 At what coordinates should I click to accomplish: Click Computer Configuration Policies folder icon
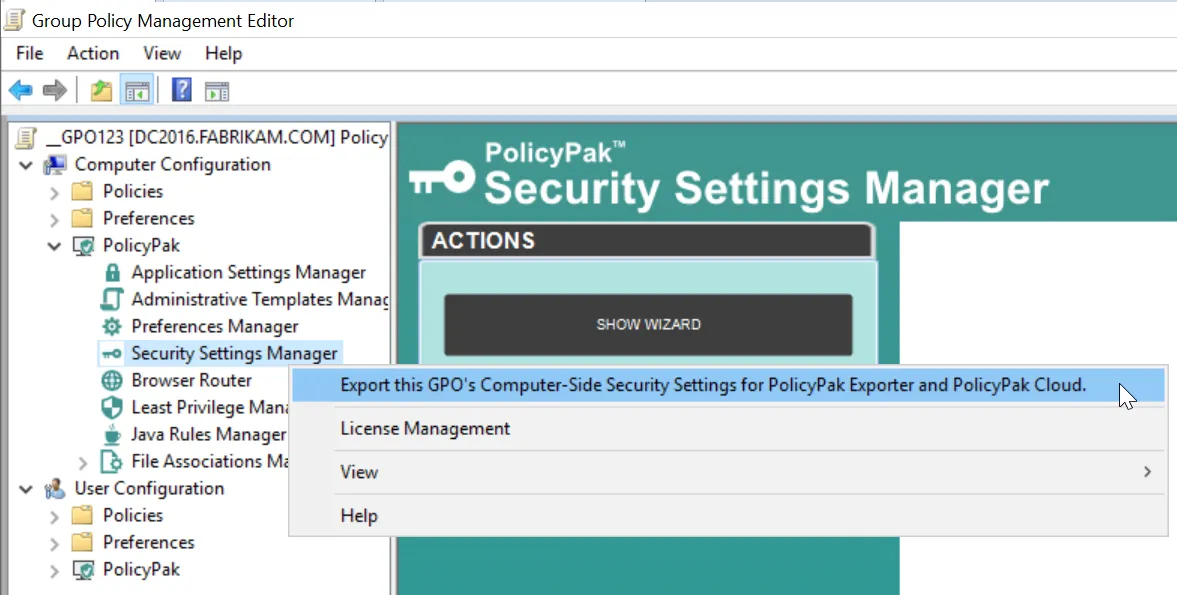[x=82, y=191]
